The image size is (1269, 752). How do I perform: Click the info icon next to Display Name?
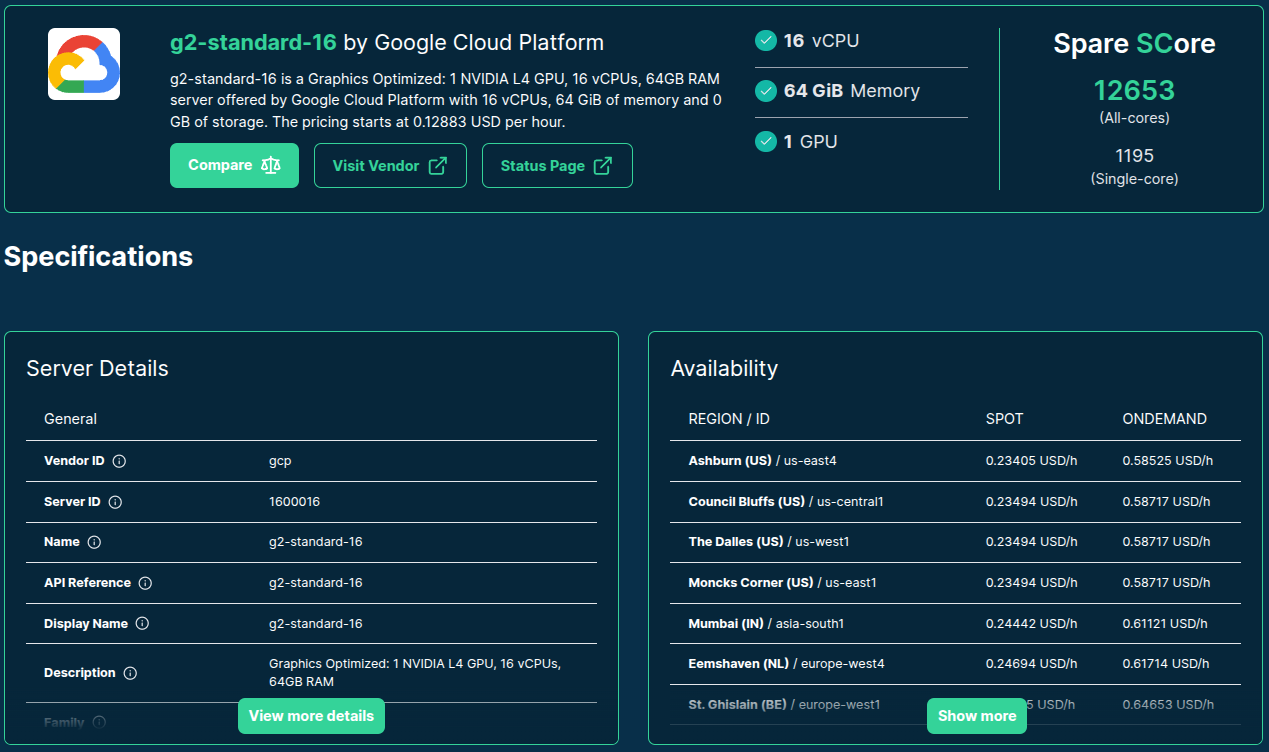click(x=142, y=624)
